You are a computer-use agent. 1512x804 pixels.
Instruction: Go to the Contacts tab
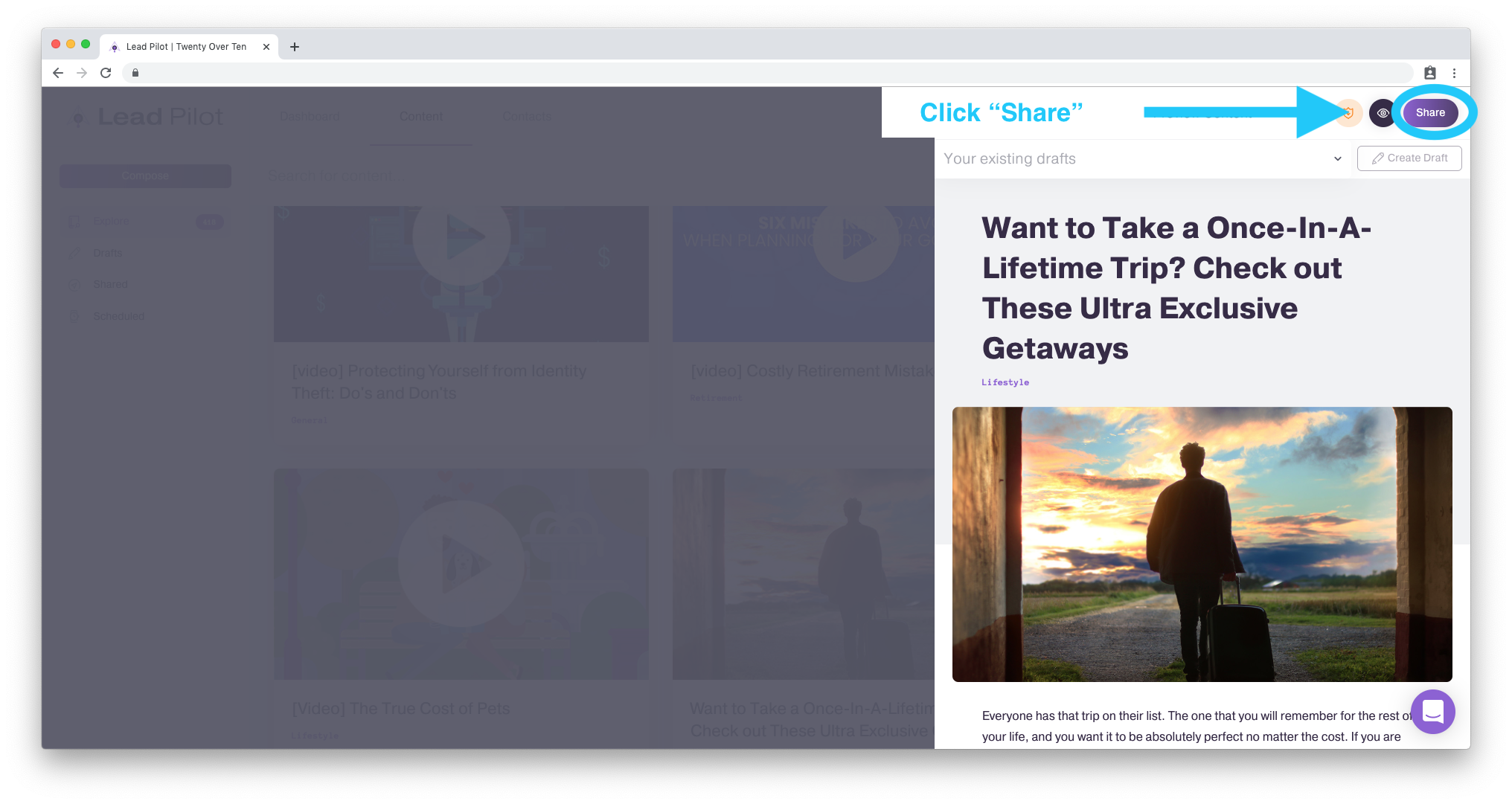click(527, 117)
